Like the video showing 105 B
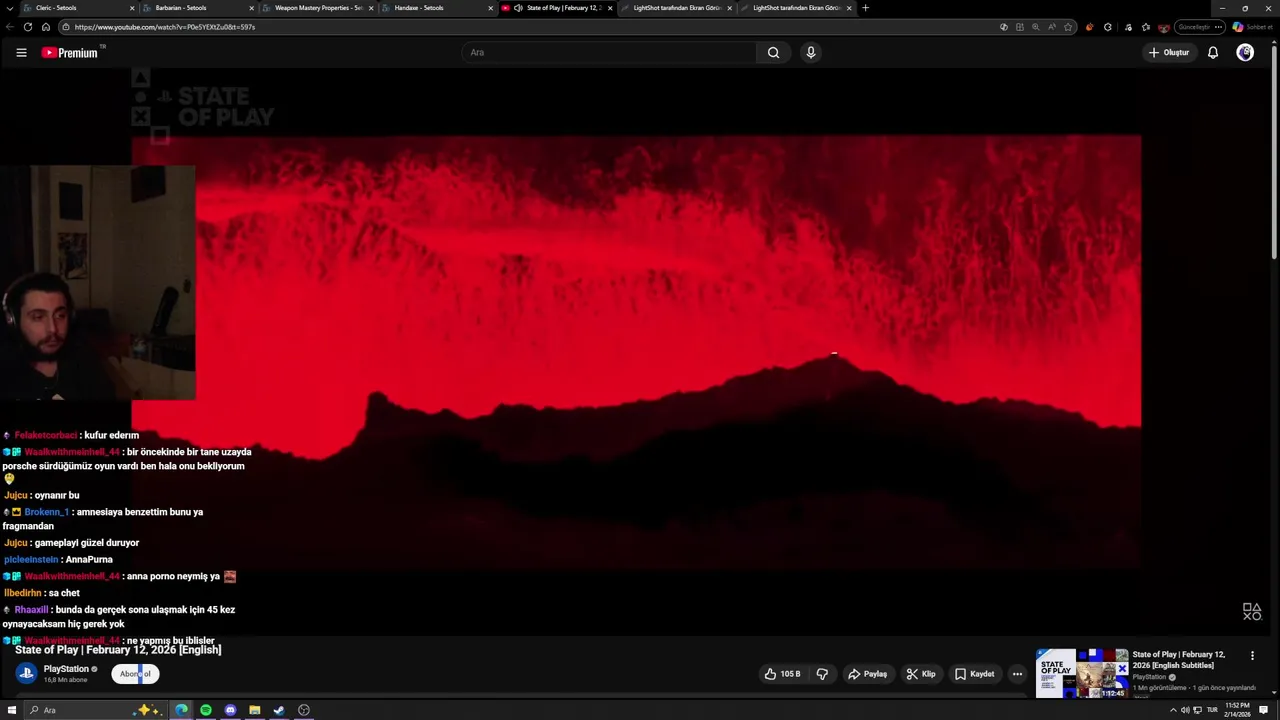This screenshot has width=1280, height=720. (x=782, y=674)
